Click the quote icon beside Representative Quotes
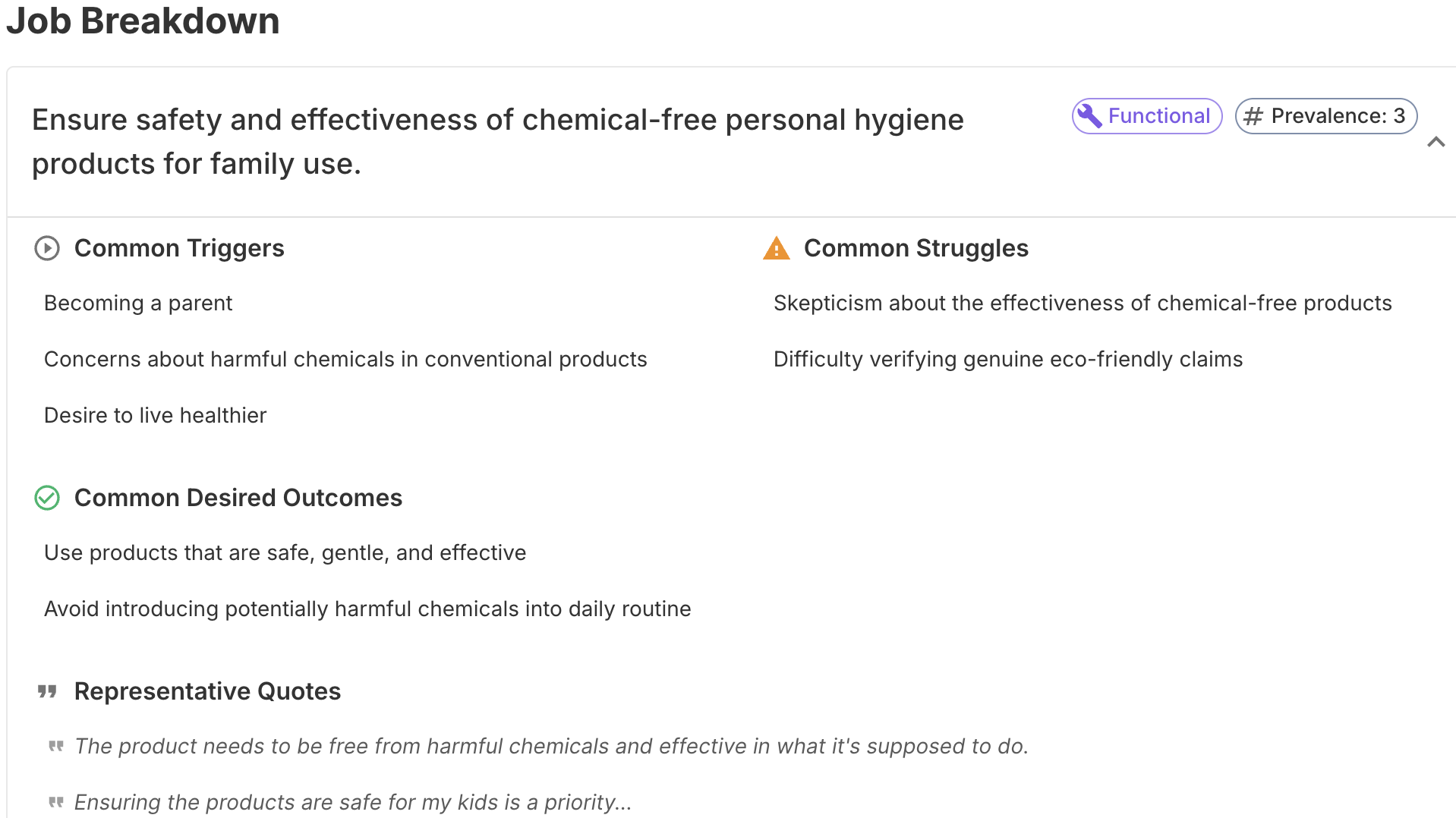The height and width of the screenshot is (818, 1456). coord(47,691)
